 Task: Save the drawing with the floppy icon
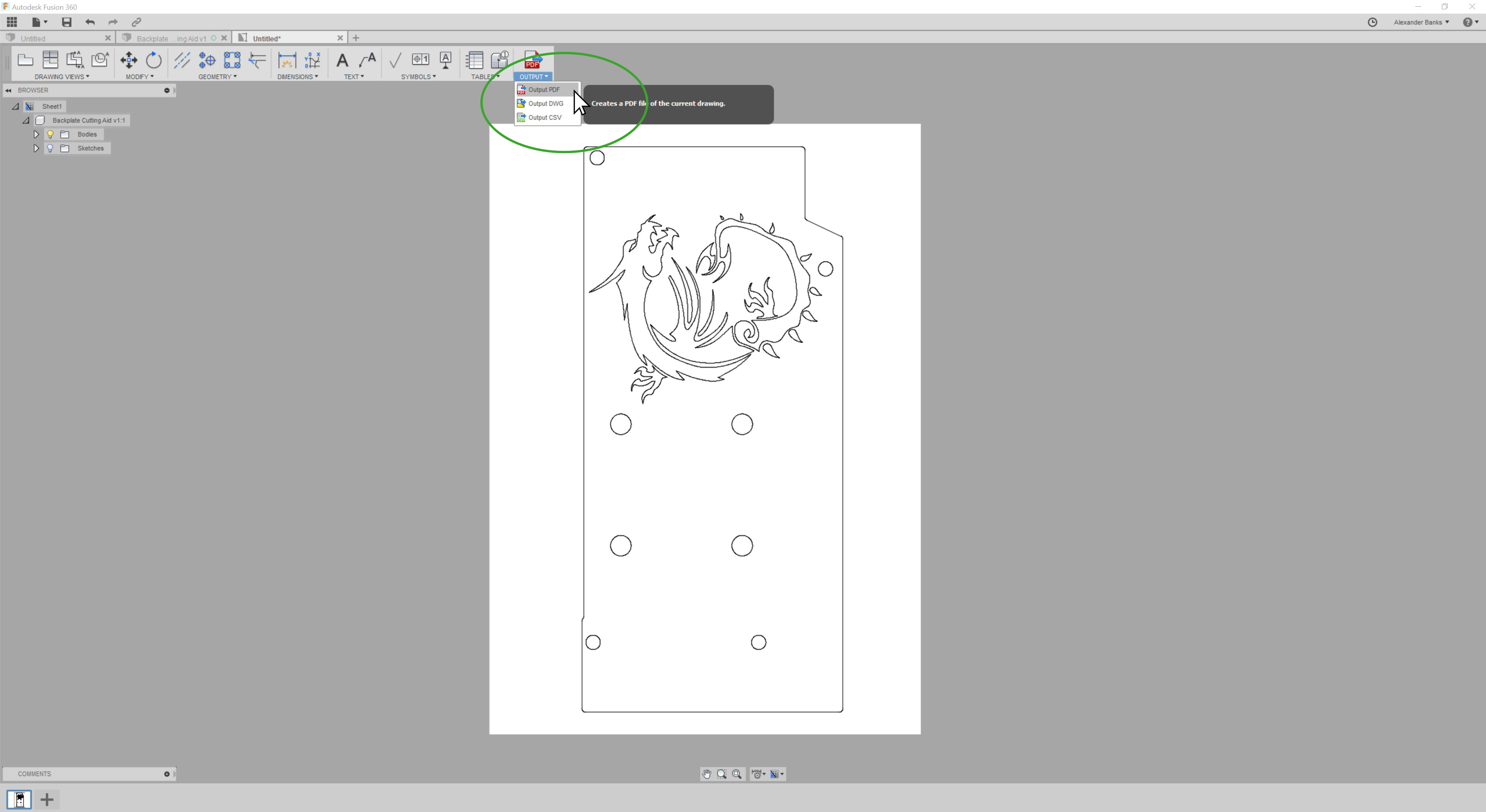pyautogui.click(x=67, y=22)
